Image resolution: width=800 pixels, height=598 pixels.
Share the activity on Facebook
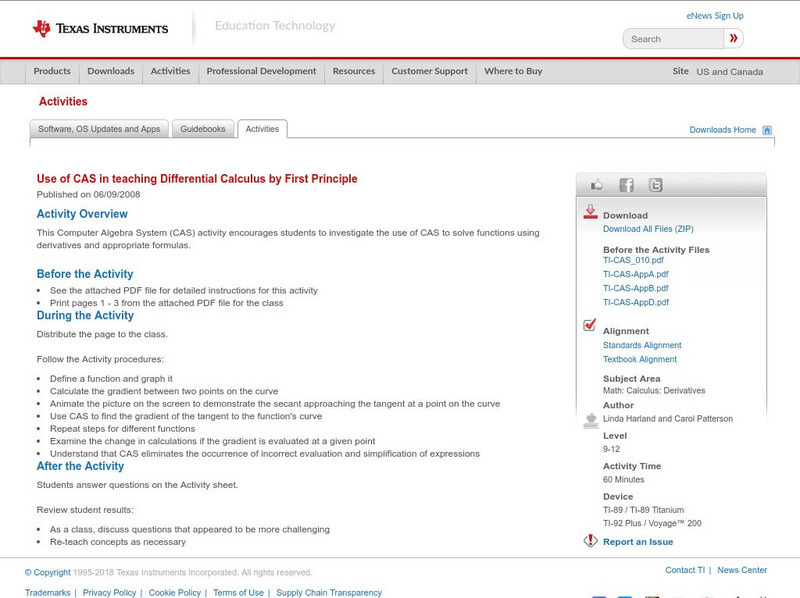[x=626, y=185]
